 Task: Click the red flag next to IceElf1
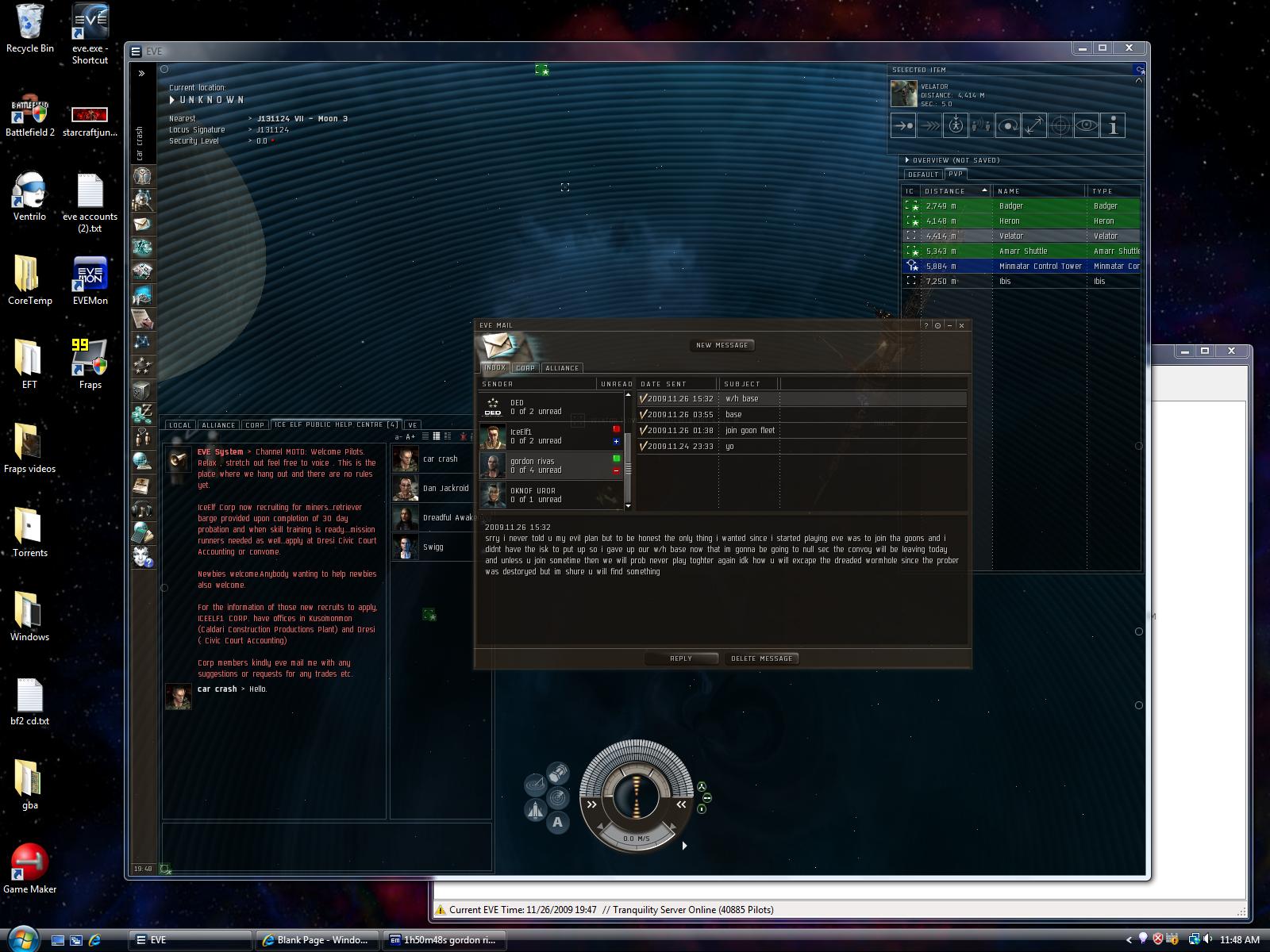[616, 429]
